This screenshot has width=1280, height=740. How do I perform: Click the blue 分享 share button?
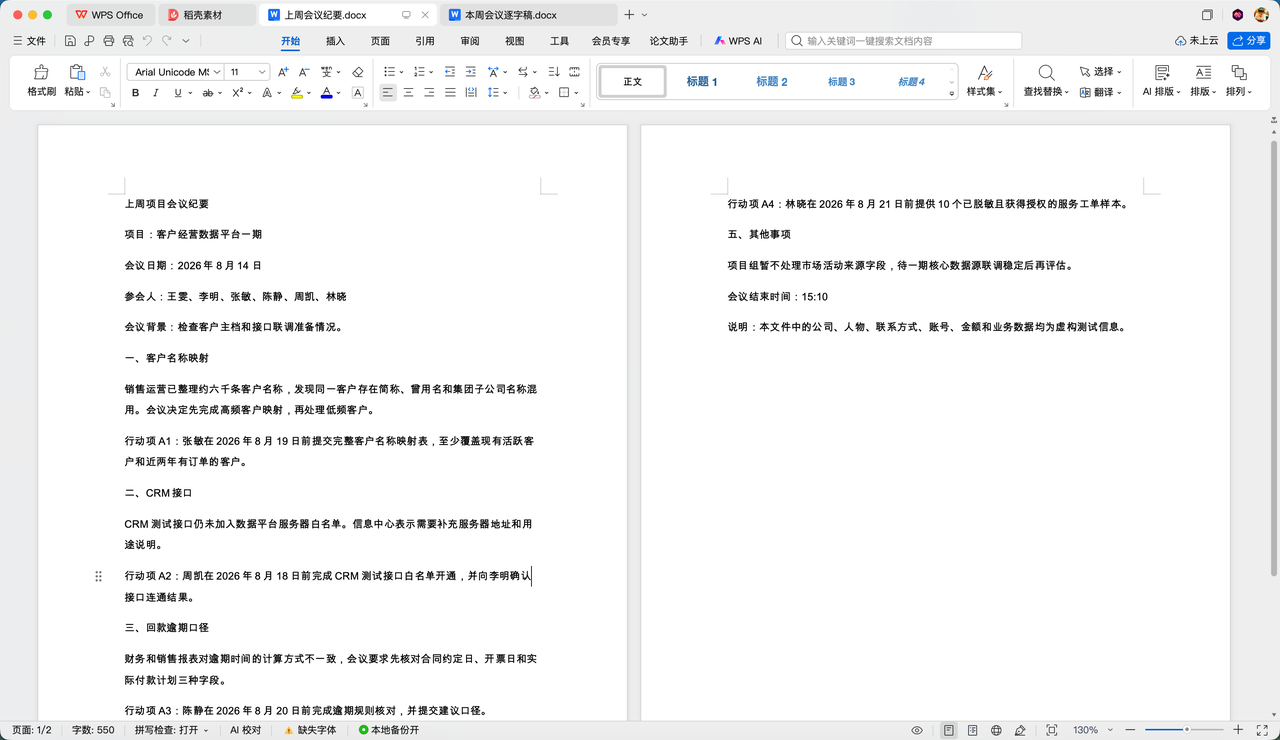pos(1249,41)
